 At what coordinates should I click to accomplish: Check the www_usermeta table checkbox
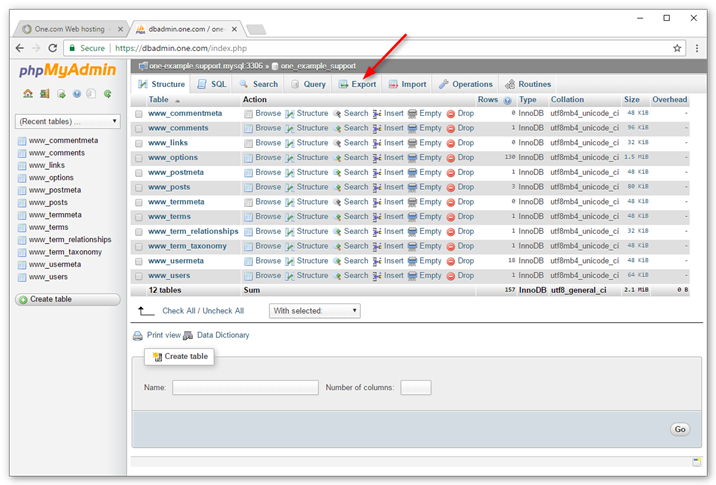pos(139,261)
